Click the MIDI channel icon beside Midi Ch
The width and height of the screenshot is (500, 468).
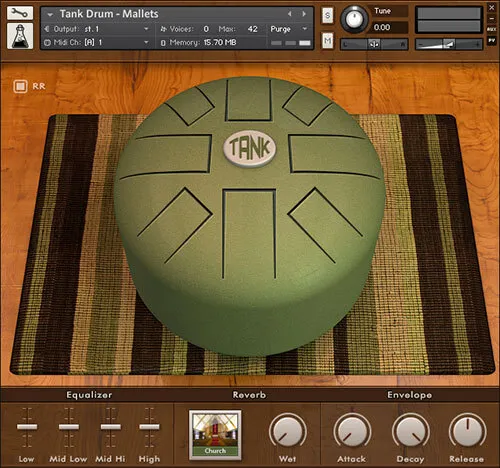click(47, 43)
